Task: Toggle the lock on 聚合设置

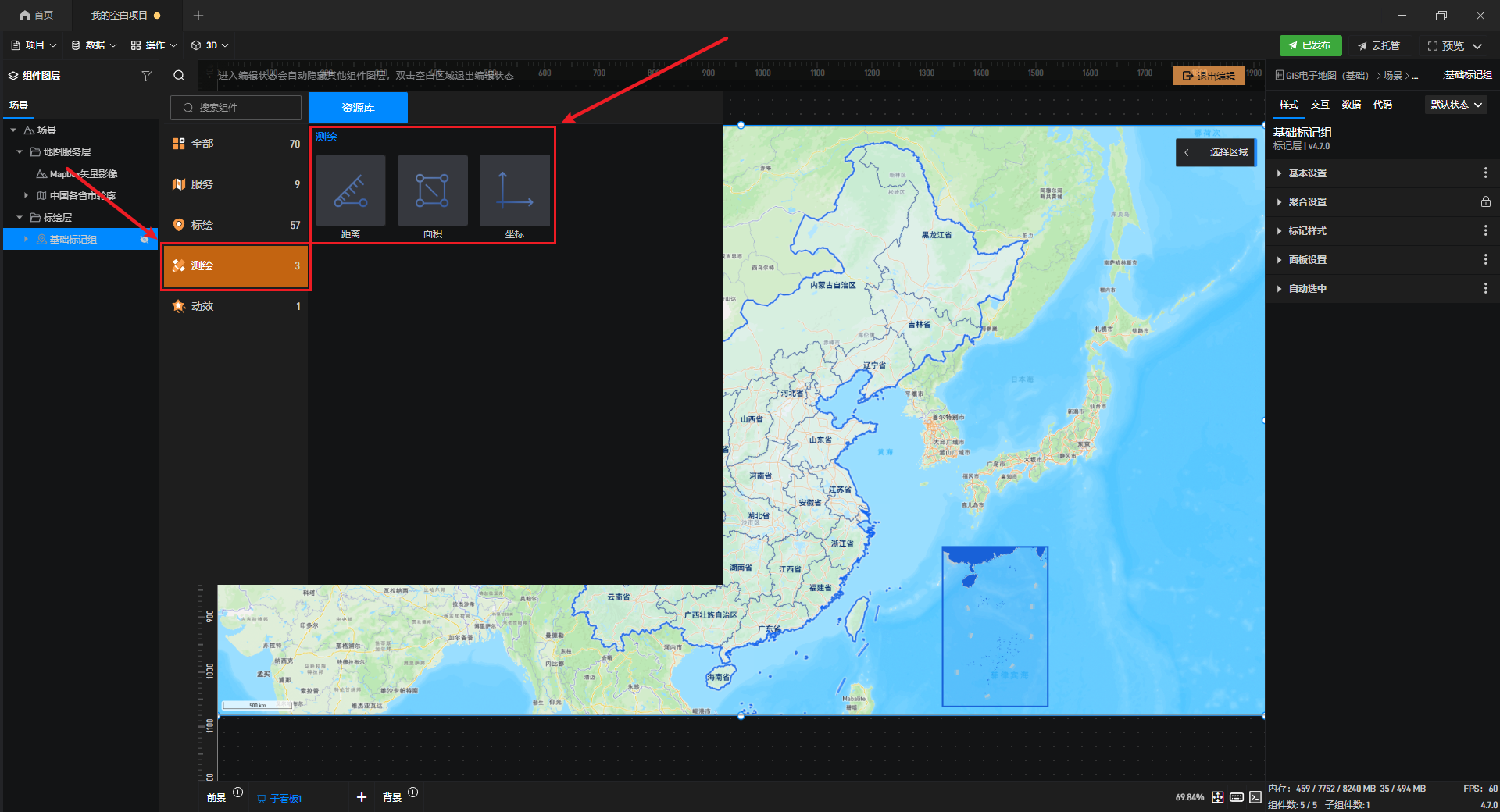Action: click(1485, 202)
